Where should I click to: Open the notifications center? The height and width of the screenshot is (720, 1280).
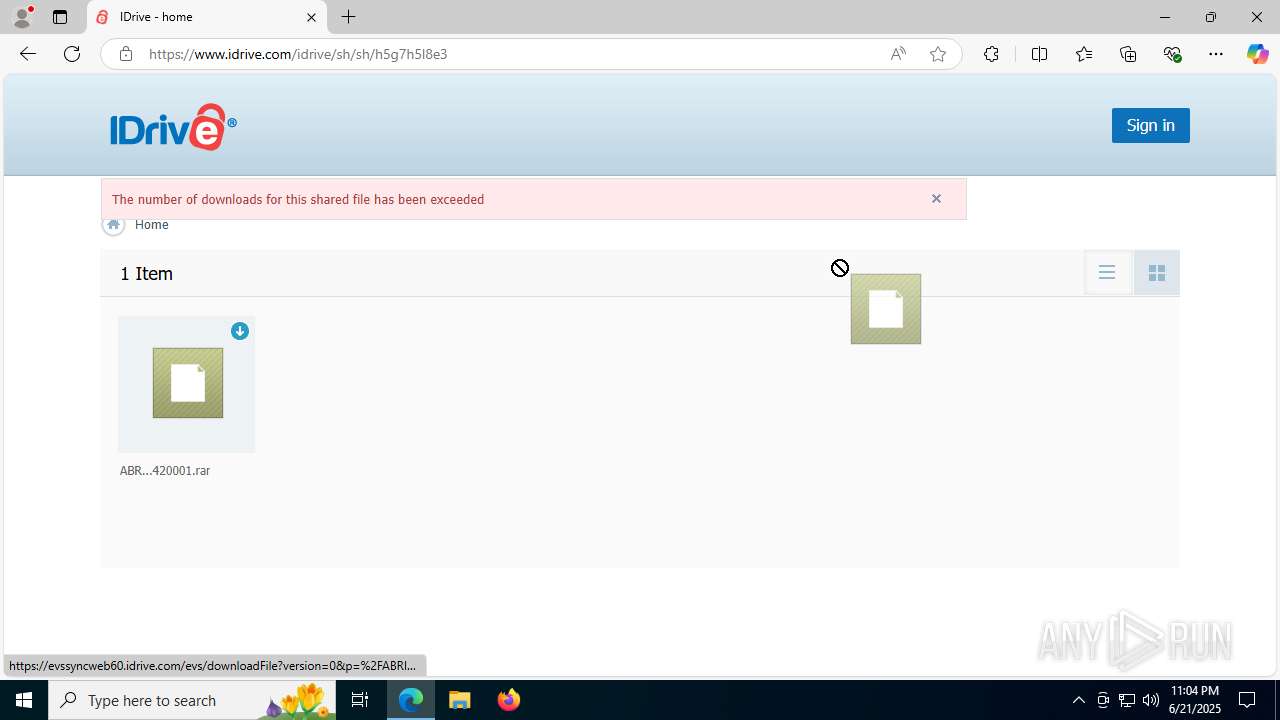1247,700
